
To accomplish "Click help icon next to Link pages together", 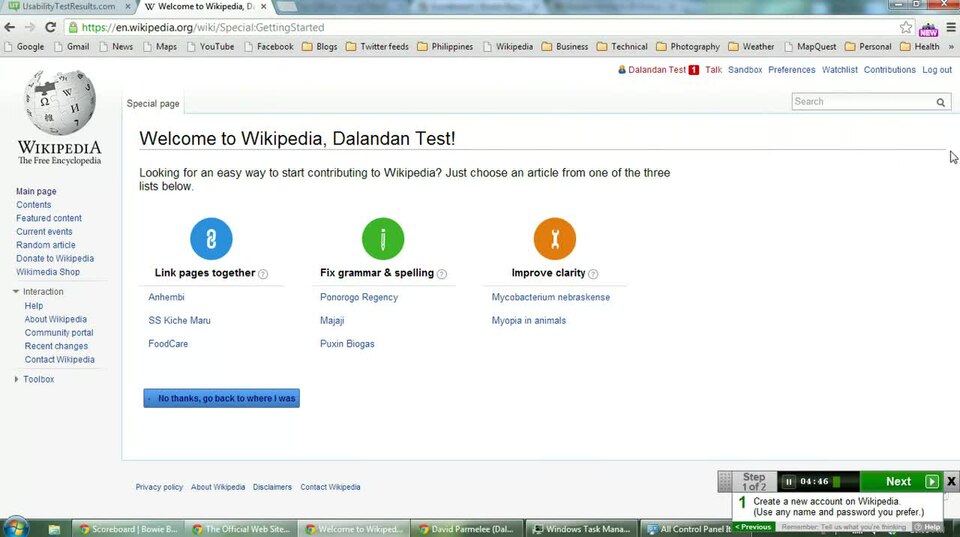I will click(x=263, y=274).
